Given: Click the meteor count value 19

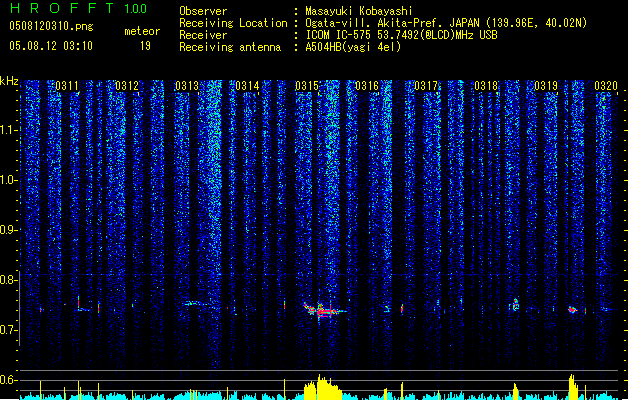Looking at the screenshot, I should (145, 46).
